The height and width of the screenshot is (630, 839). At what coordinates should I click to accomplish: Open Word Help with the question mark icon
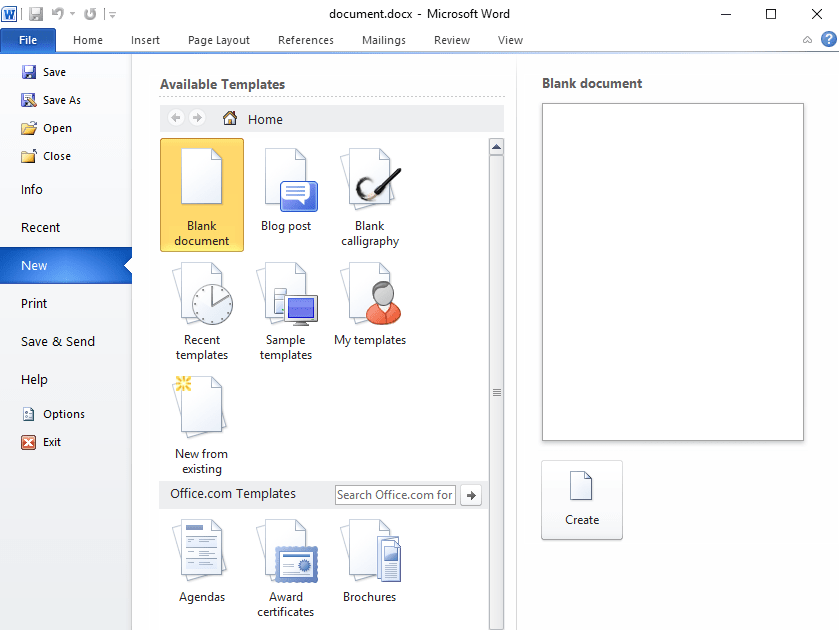pos(828,39)
